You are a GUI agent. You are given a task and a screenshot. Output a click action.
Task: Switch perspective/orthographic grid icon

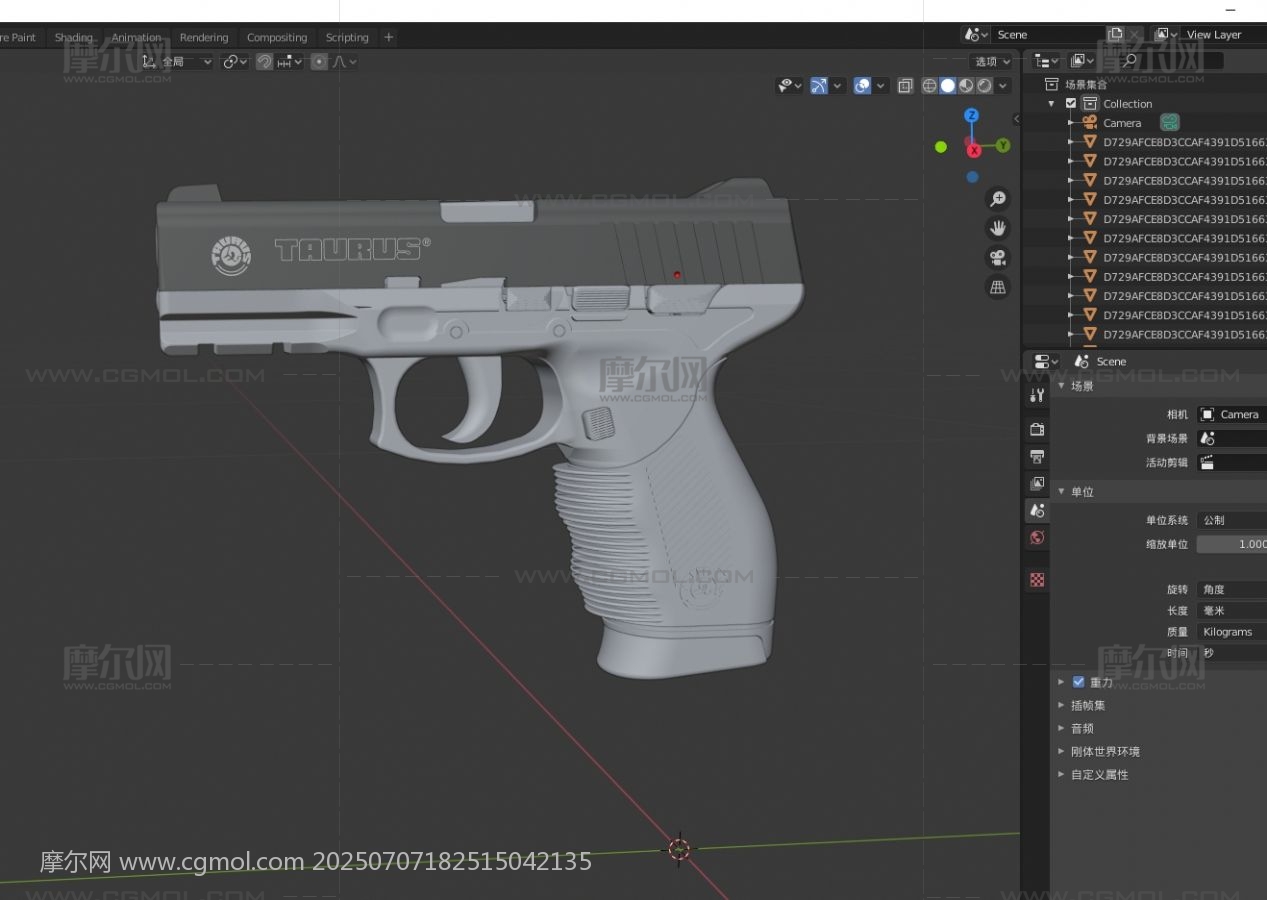997,287
